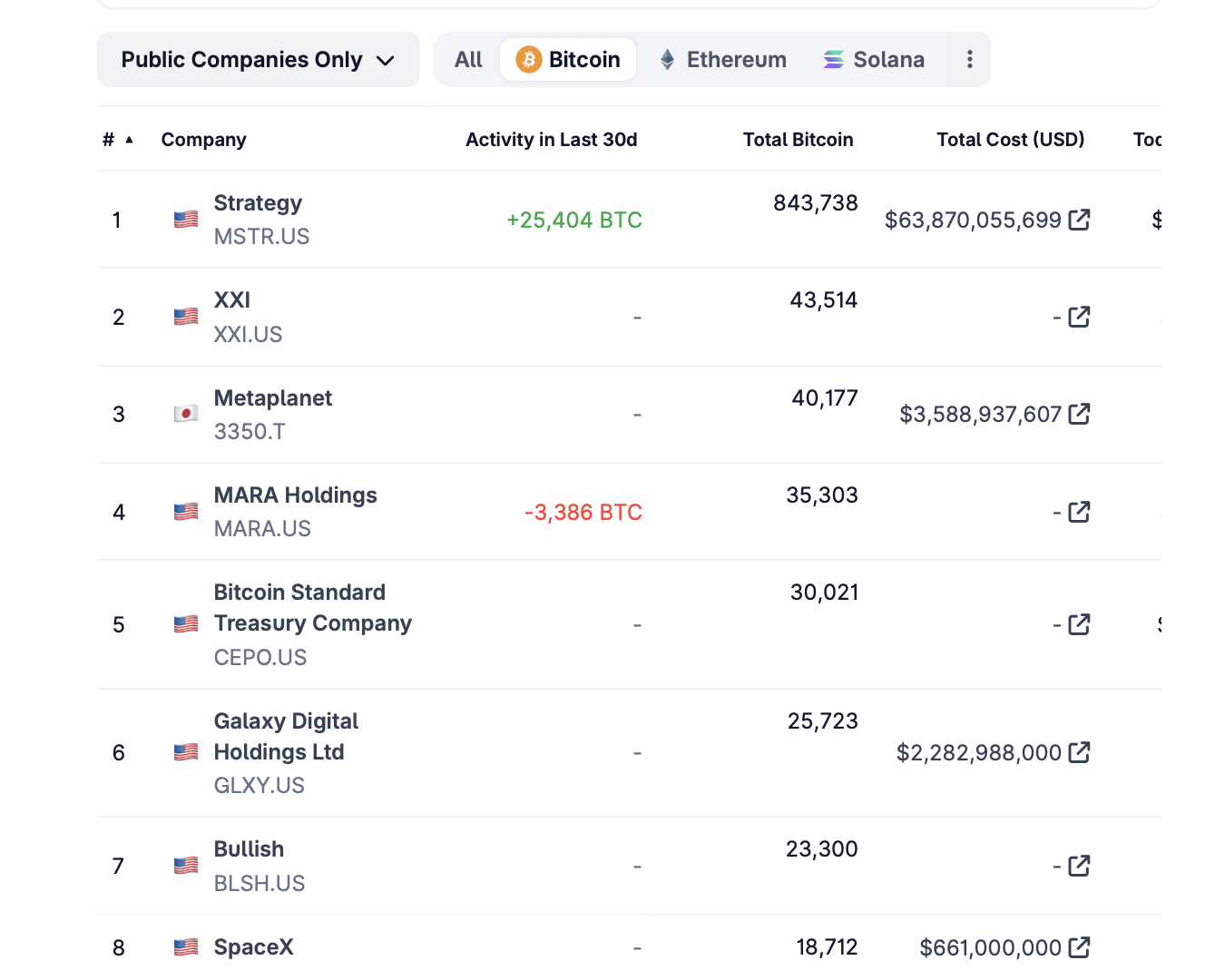The height and width of the screenshot is (980, 1225).
Task: Open the Public Companies Only dropdown
Action: click(x=259, y=60)
